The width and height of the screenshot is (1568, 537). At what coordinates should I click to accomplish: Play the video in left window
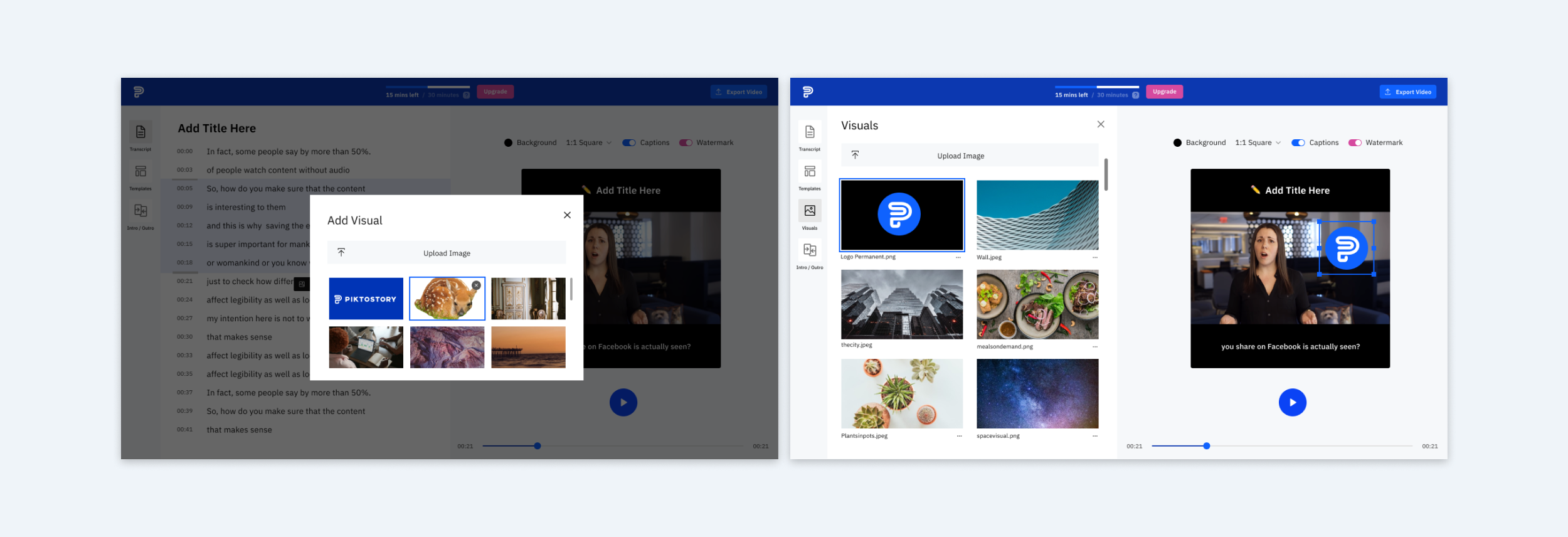pyautogui.click(x=623, y=402)
